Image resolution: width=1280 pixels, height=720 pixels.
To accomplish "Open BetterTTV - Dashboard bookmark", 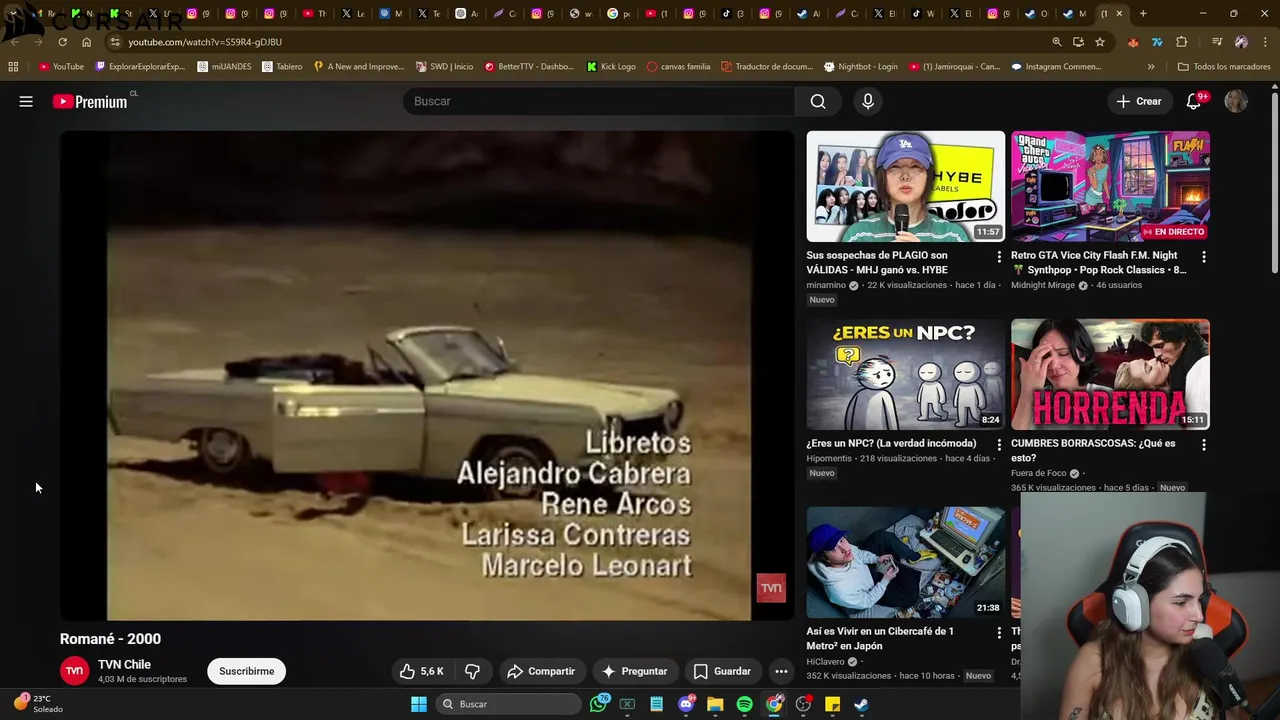I will [529, 67].
